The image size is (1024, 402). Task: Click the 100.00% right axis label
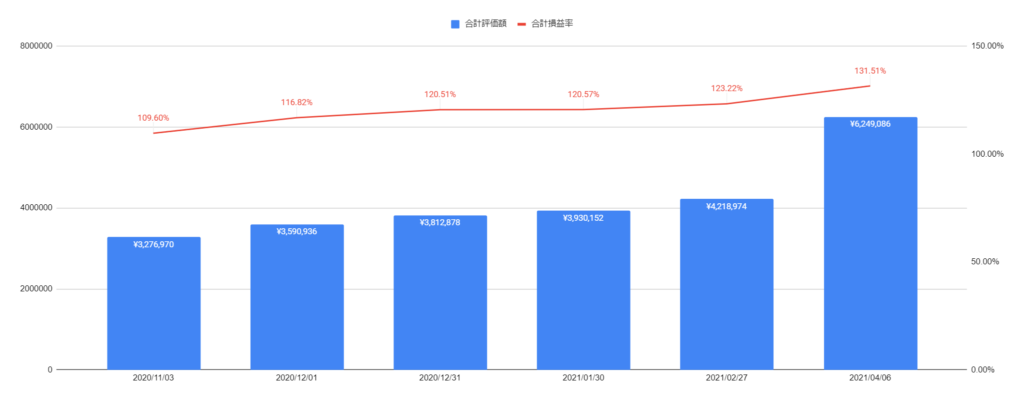tap(985, 154)
